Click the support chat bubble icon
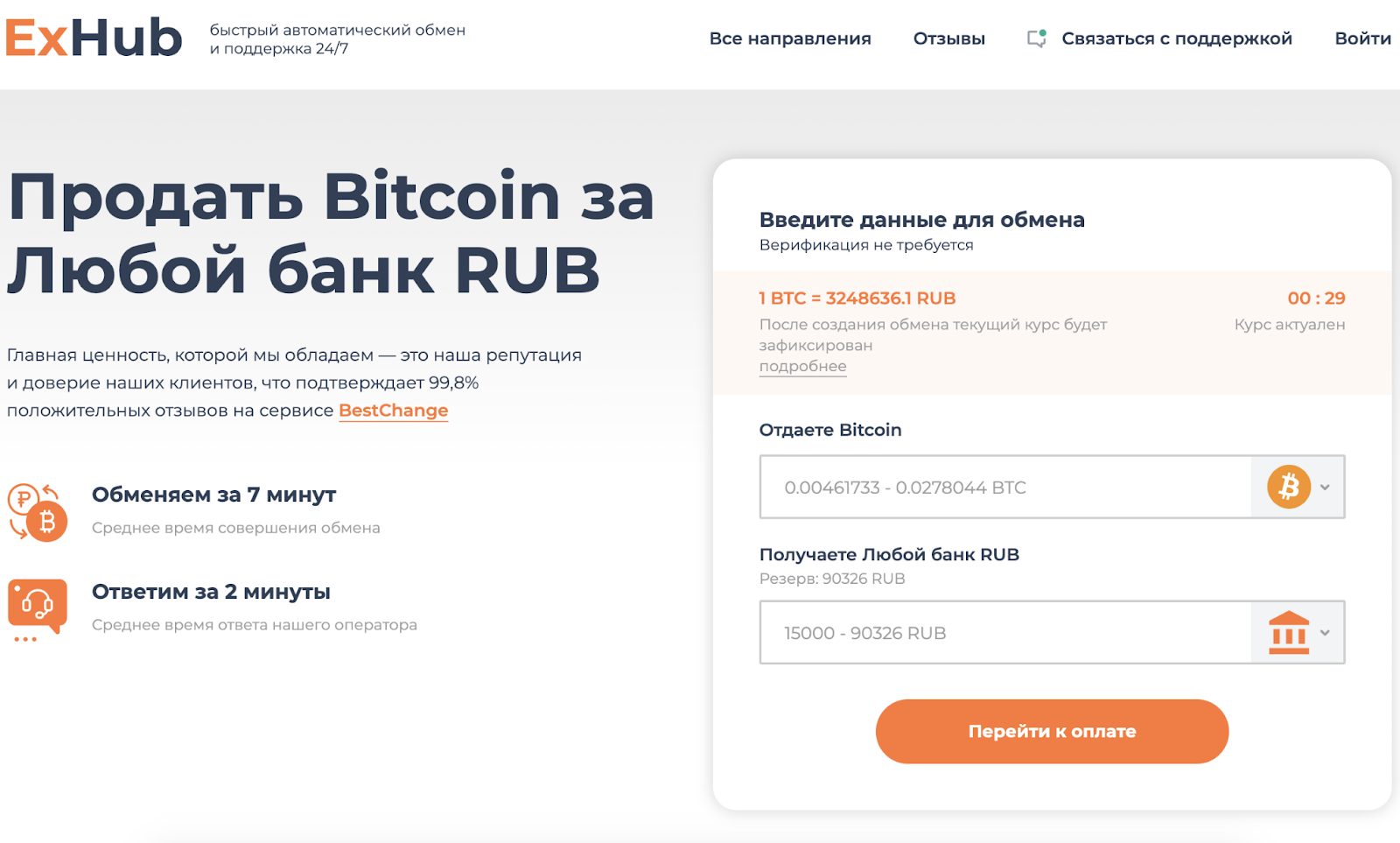The image size is (1400, 843). point(1037,39)
